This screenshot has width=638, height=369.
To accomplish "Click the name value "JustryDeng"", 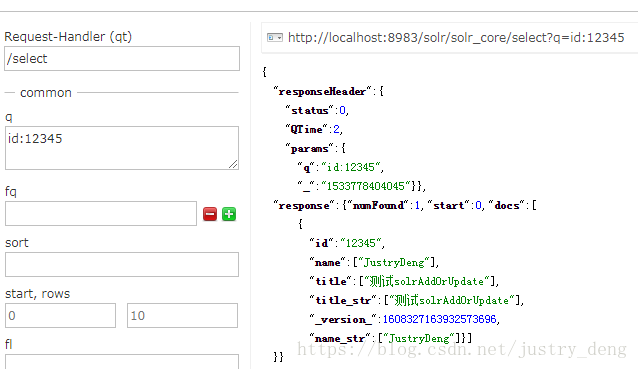I will (x=393, y=262).
